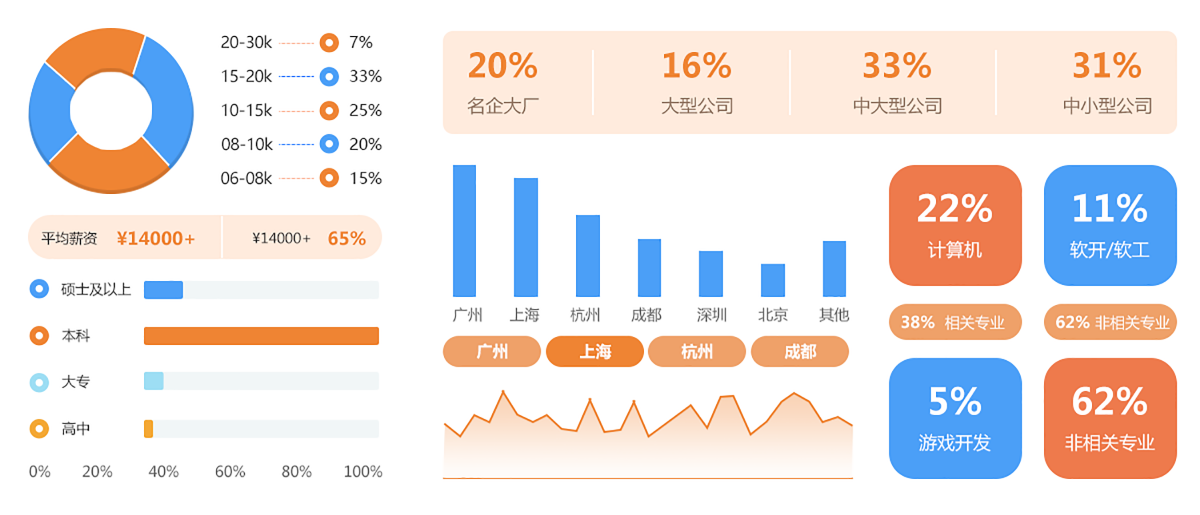
Task: Select the 杭州 city tab
Action: pos(697,352)
